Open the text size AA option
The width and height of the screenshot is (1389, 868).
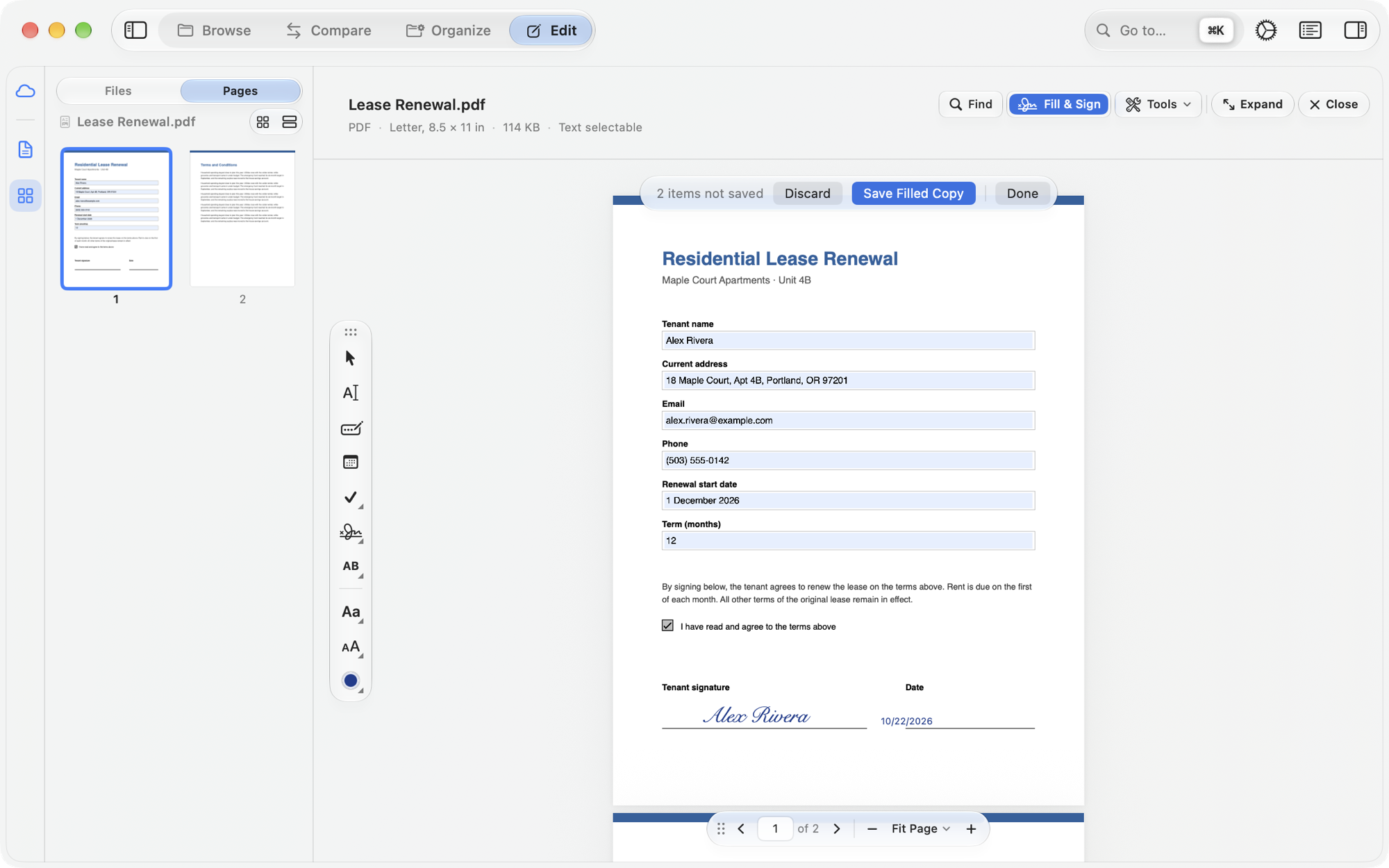(x=350, y=646)
